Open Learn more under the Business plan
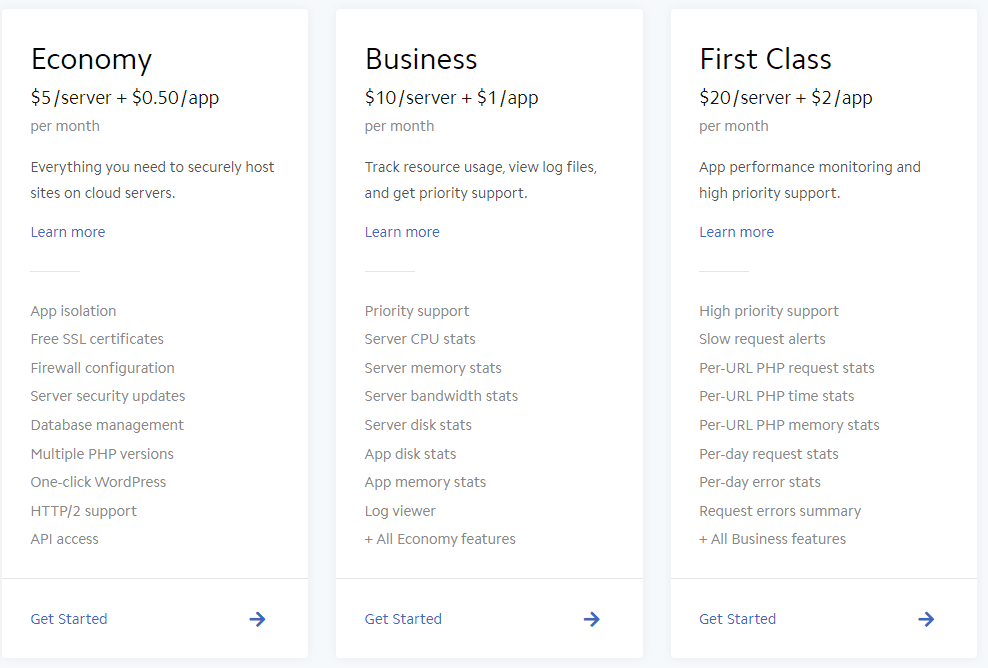The image size is (988, 668). click(402, 232)
